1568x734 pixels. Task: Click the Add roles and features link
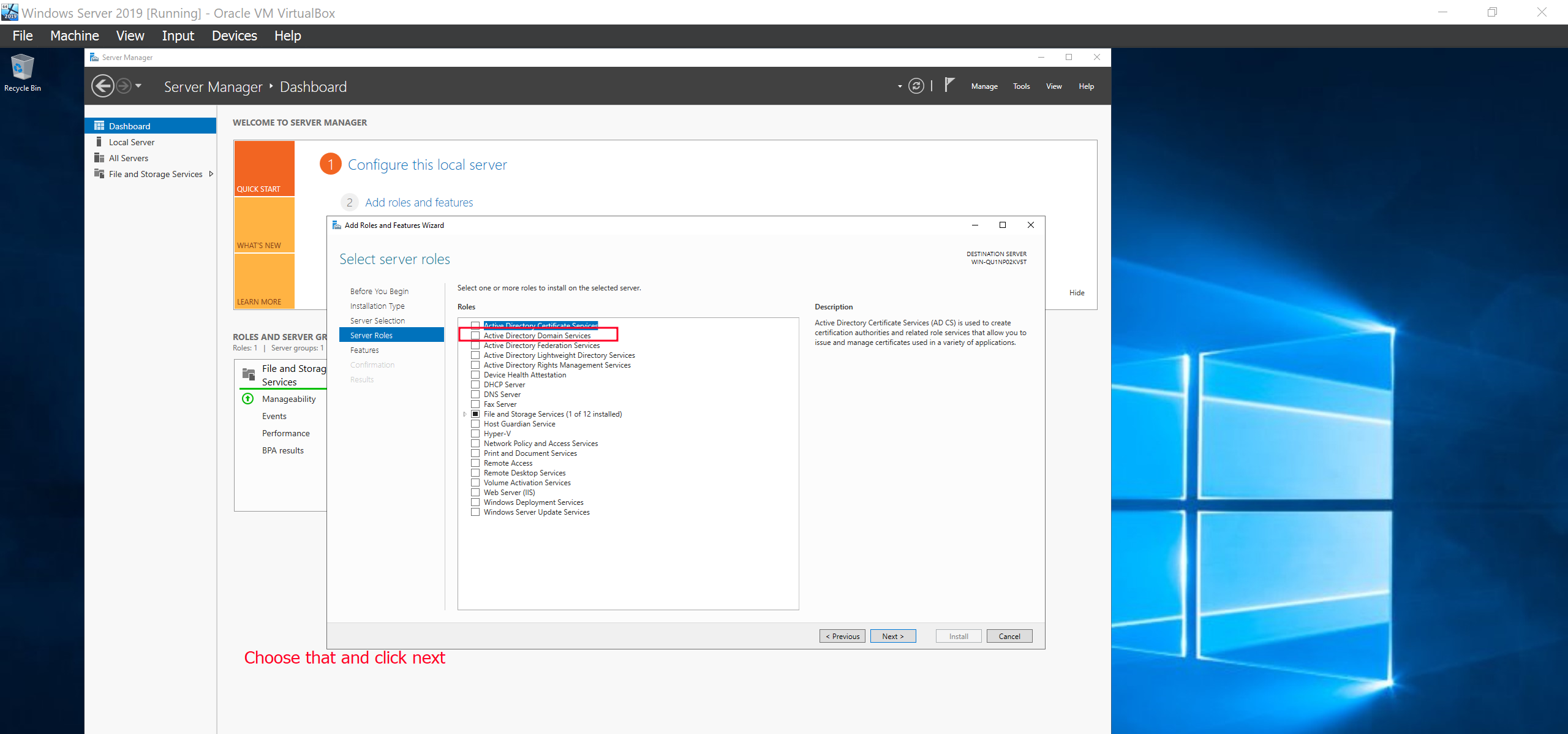pos(419,202)
